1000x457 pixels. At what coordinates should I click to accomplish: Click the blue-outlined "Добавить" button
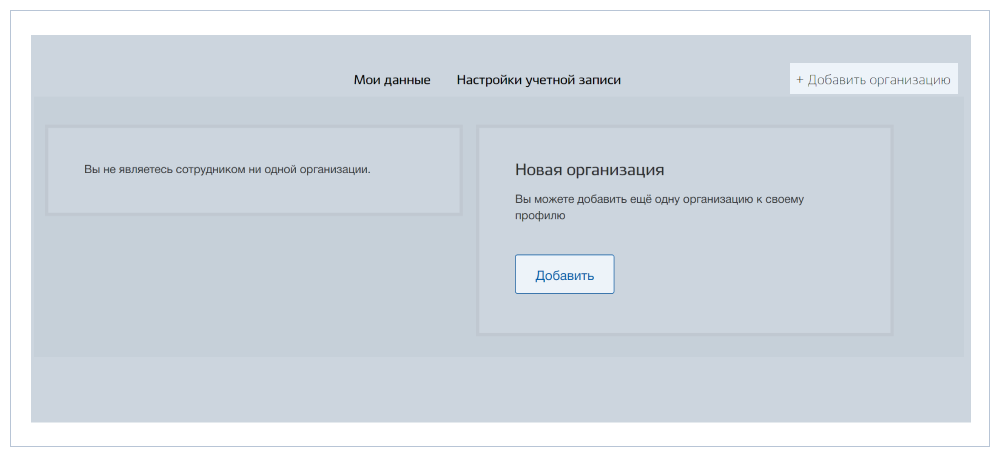(564, 275)
